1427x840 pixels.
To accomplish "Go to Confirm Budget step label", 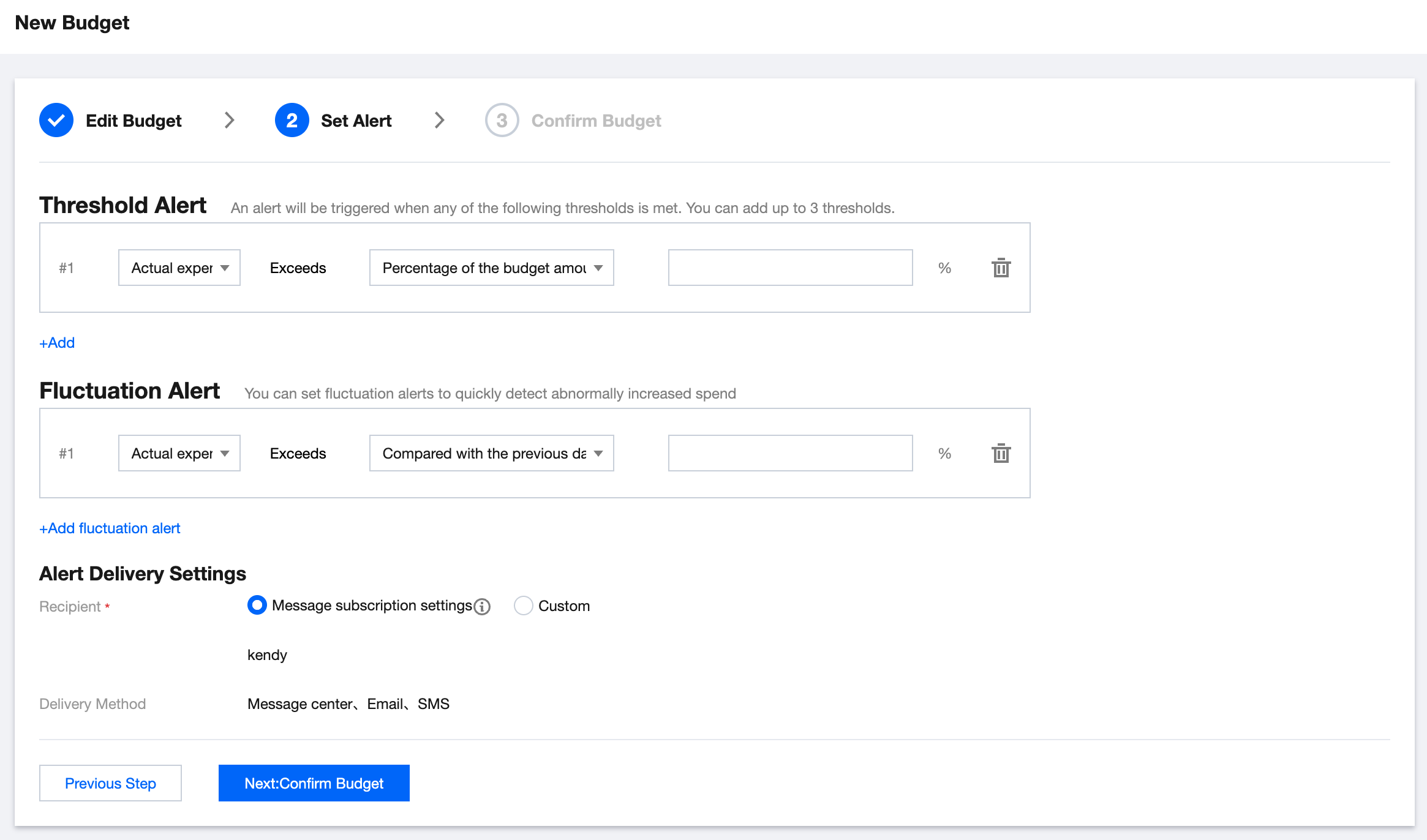I will click(x=596, y=121).
